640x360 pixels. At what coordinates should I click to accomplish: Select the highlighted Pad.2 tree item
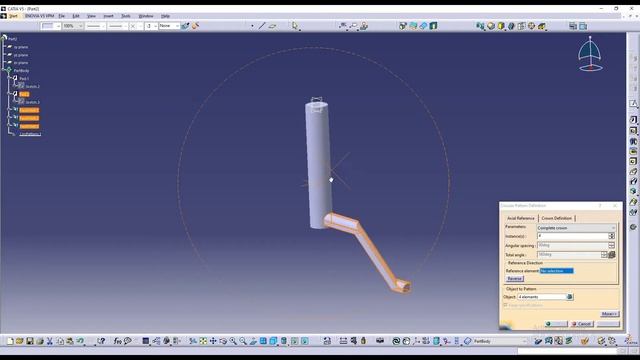(24, 94)
